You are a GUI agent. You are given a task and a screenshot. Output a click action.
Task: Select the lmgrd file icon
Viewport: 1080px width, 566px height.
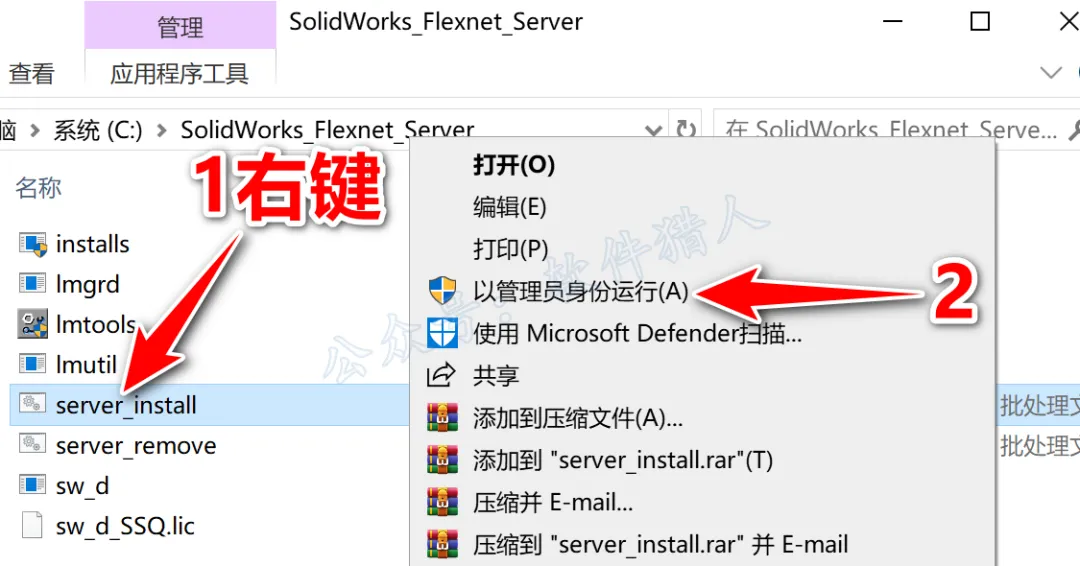coord(32,284)
